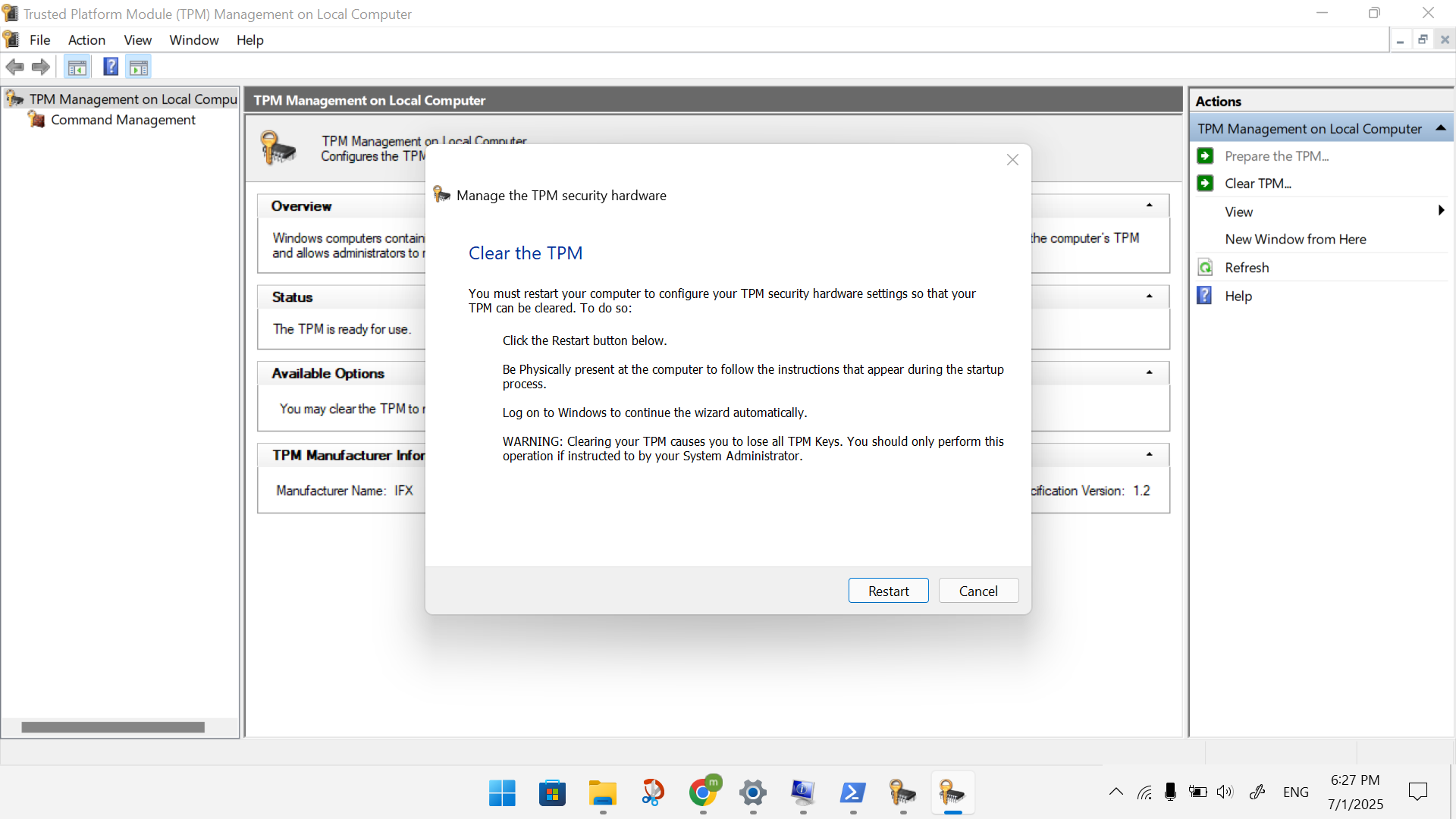Expand the View submenu arrow
The width and height of the screenshot is (1456, 819).
[1441, 211]
